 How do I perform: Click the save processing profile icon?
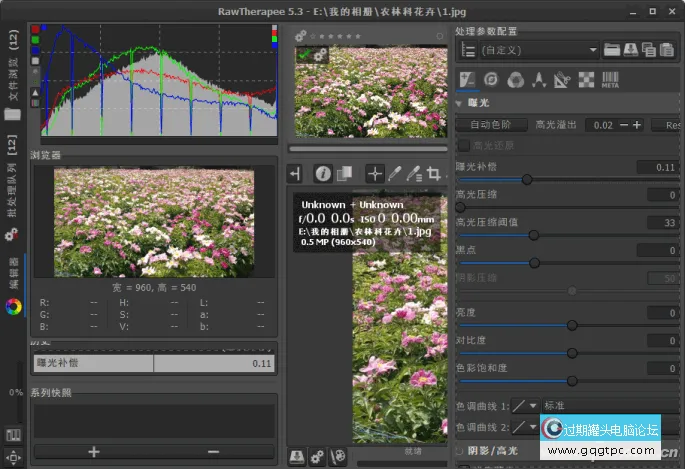629,49
